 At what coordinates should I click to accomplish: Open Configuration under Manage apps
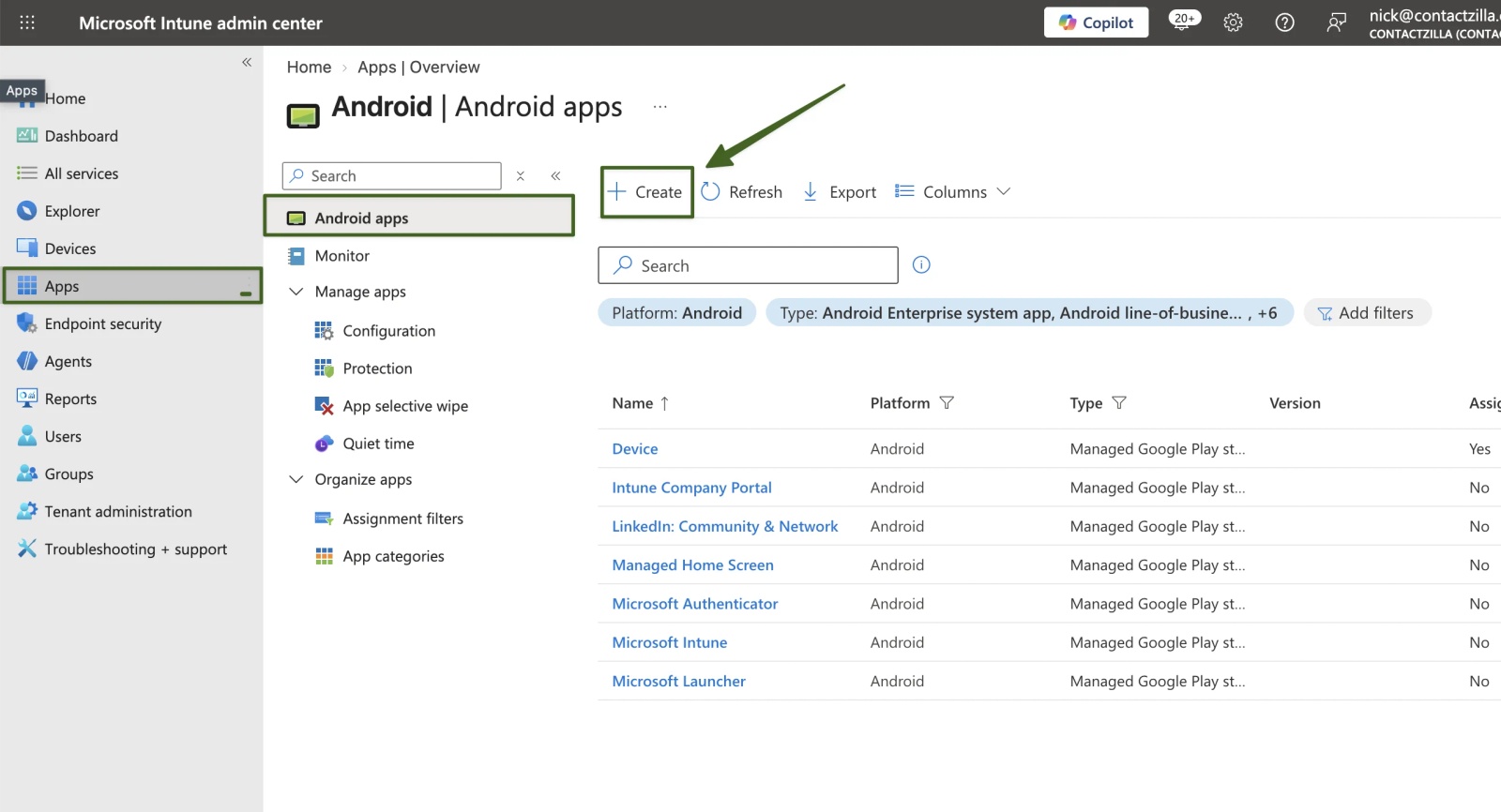coord(388,331)
